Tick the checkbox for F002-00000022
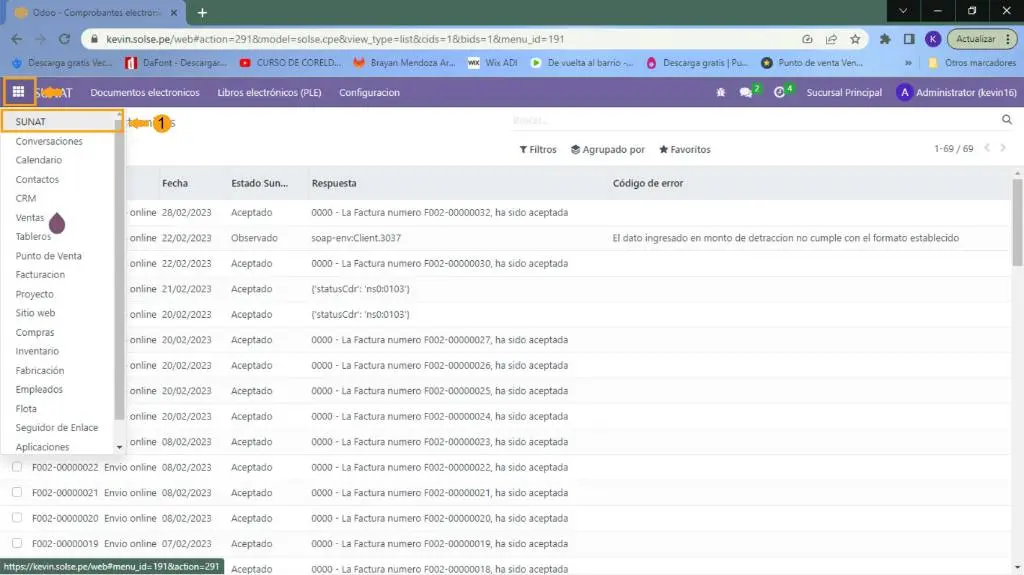Screen dimensions: 1024x575 click(x=17, y=467)
